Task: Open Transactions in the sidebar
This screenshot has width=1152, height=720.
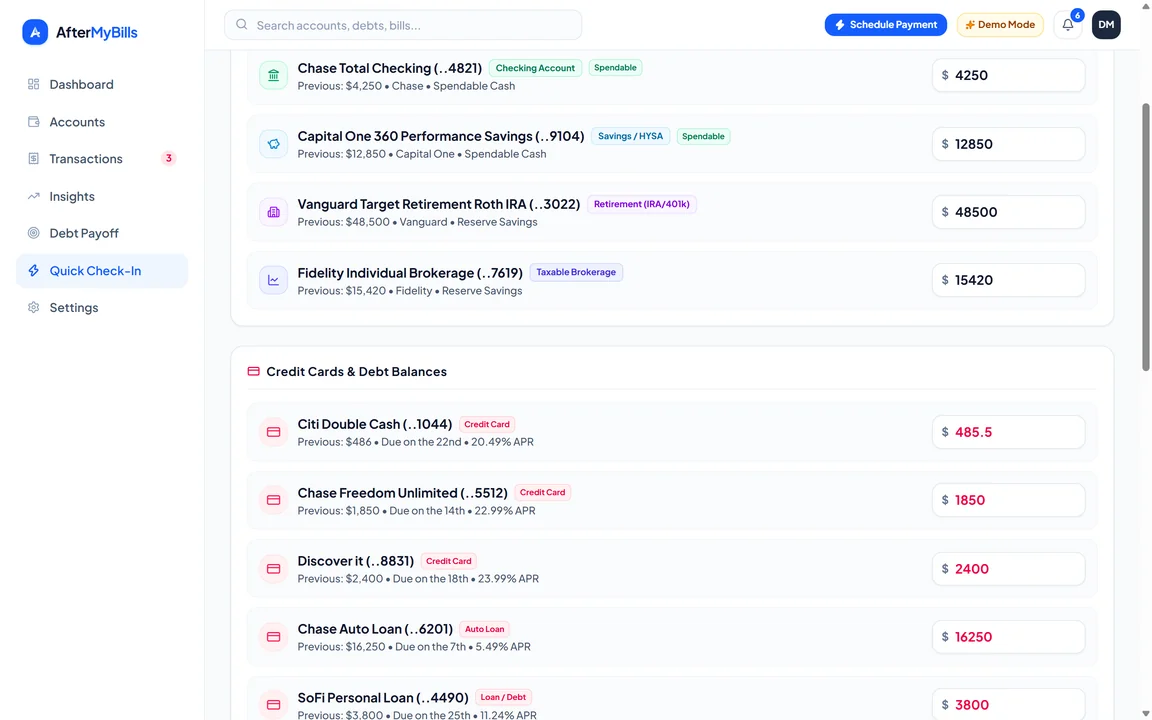Action: (102, 159)
